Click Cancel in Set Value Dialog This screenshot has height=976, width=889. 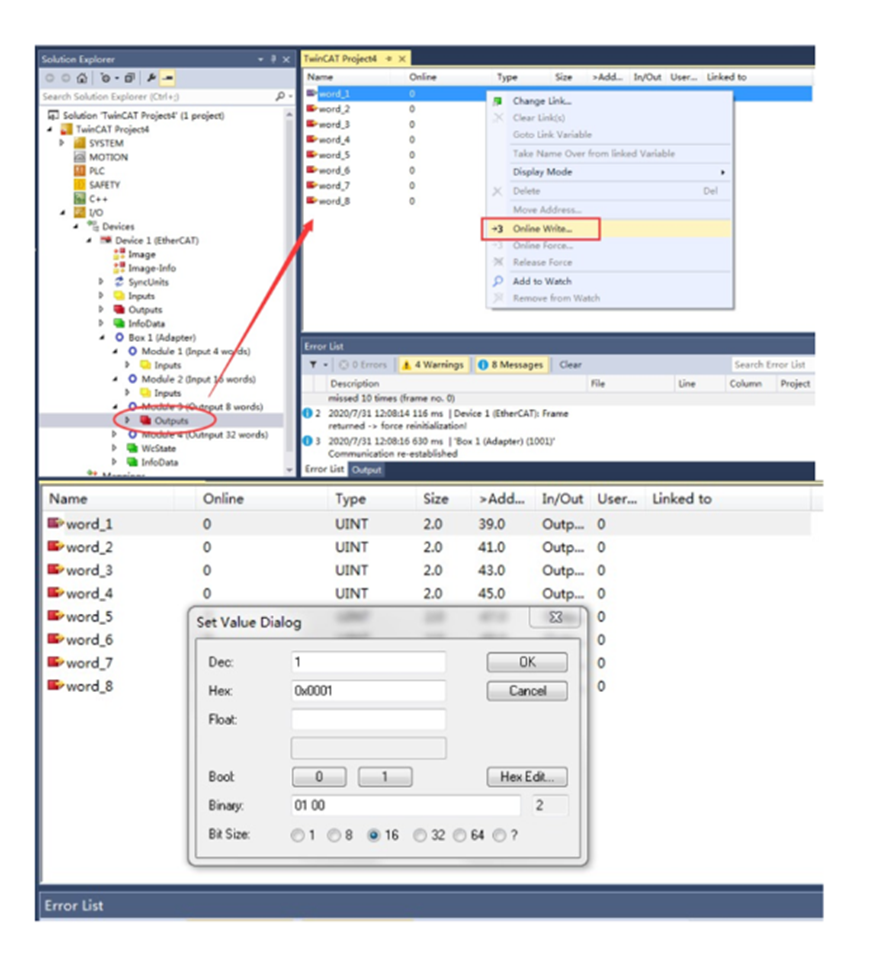pyautogui.click(x=527, y=691)
